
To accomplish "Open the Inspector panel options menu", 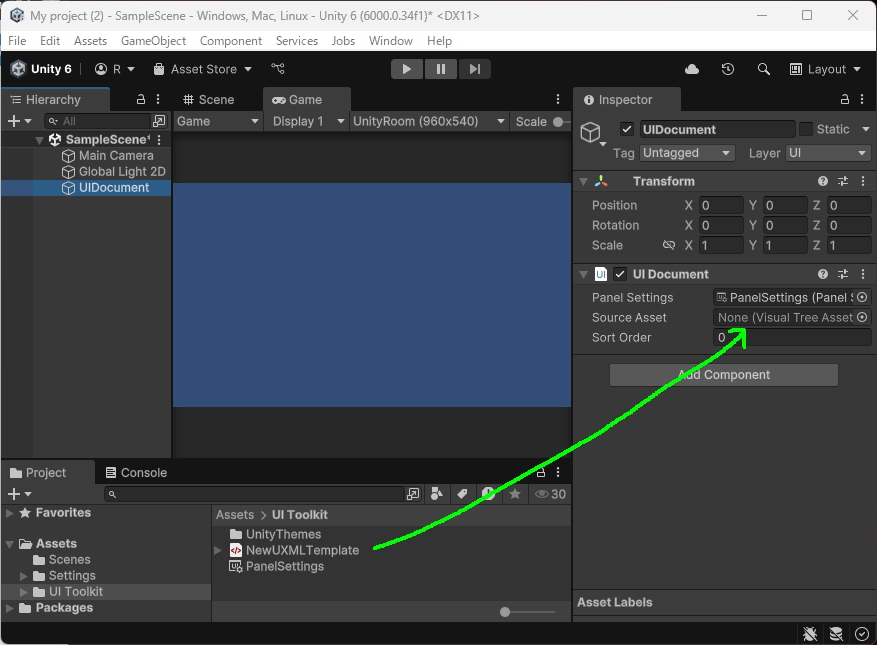I will pos(862,99).
